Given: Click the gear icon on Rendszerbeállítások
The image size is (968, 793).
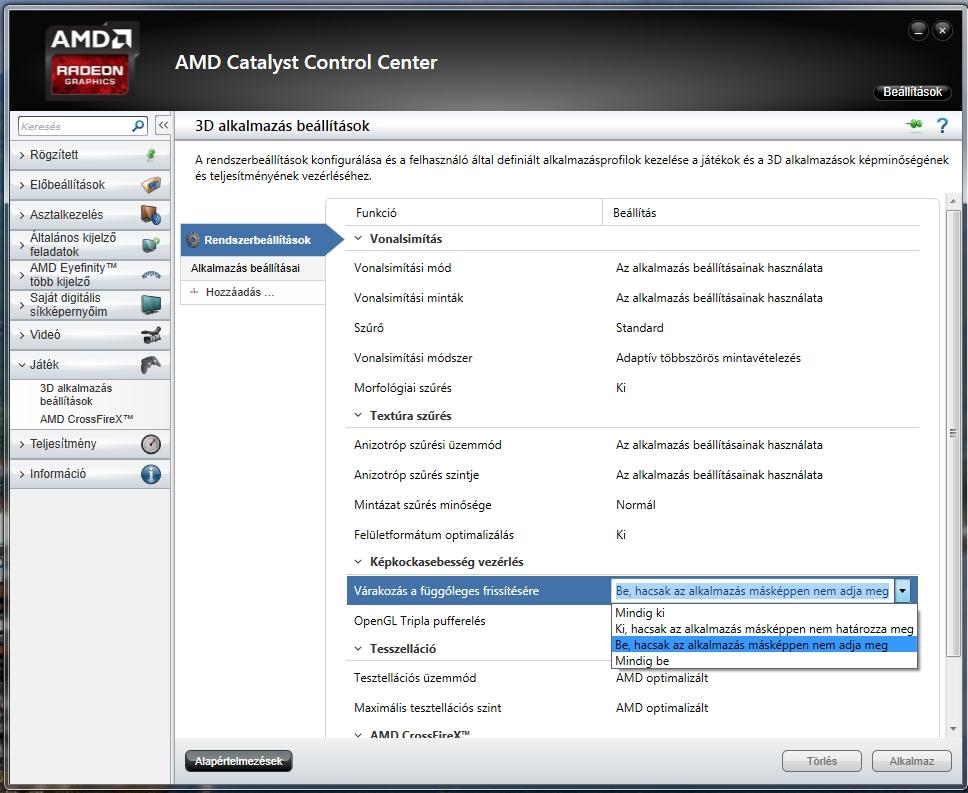Looking at the screenshot, I should [x=193, y=239].
